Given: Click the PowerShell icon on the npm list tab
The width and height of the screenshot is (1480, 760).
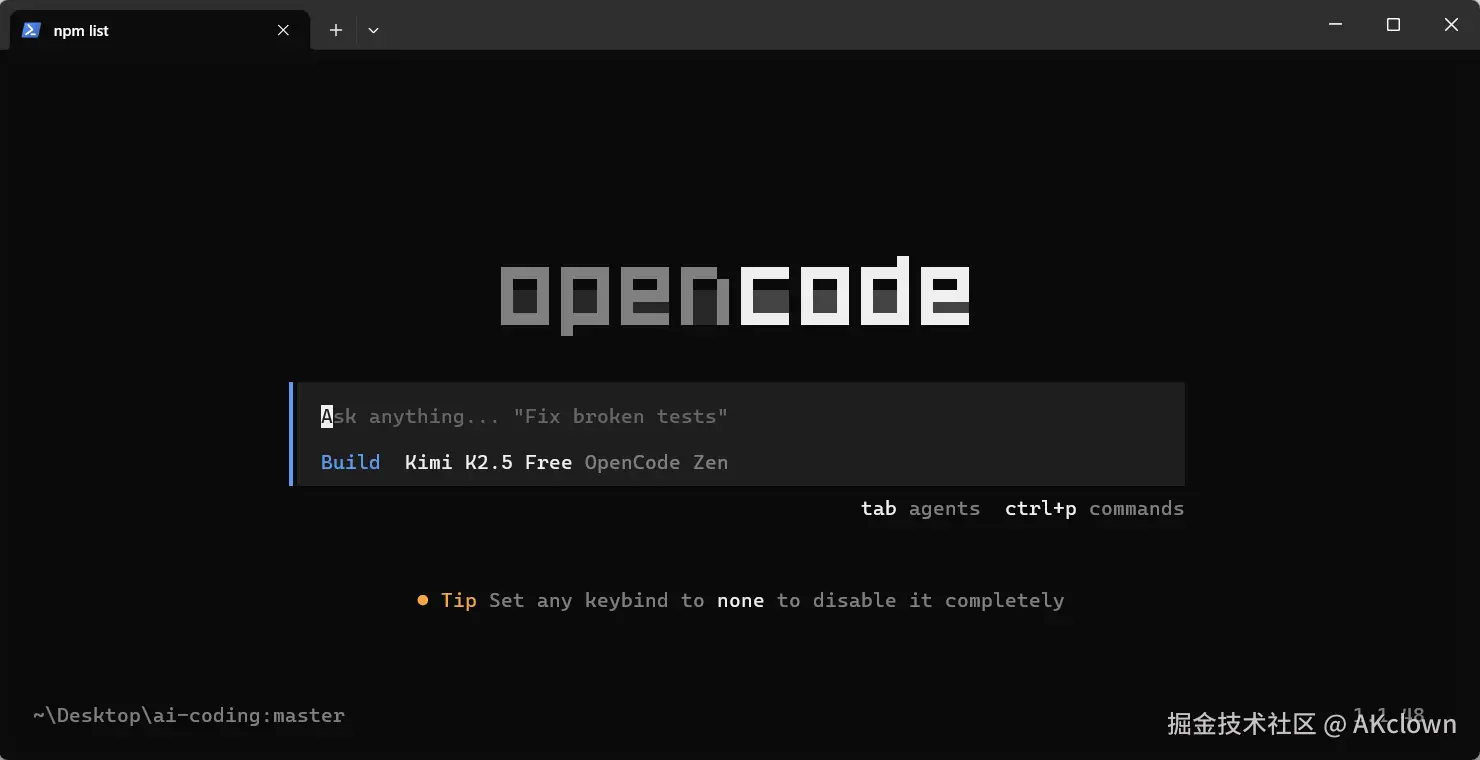Looking at the screenshot, I should click(31, 30).
